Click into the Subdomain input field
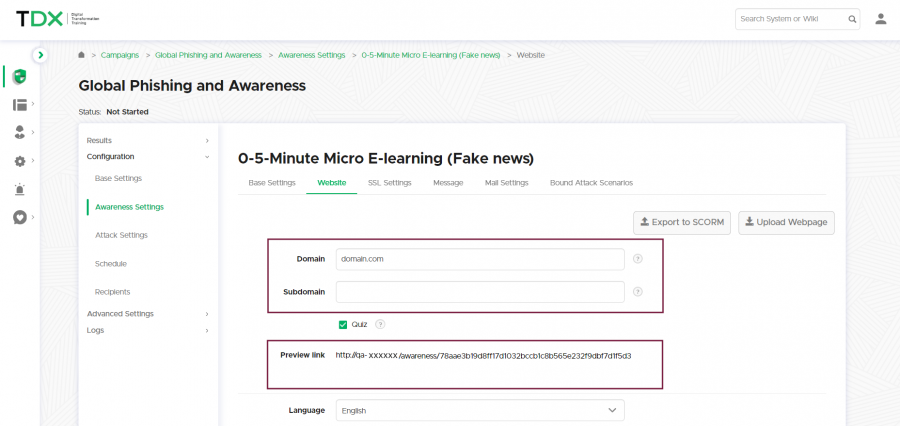This screenshot has height=426, width=900. click(480, 292)
